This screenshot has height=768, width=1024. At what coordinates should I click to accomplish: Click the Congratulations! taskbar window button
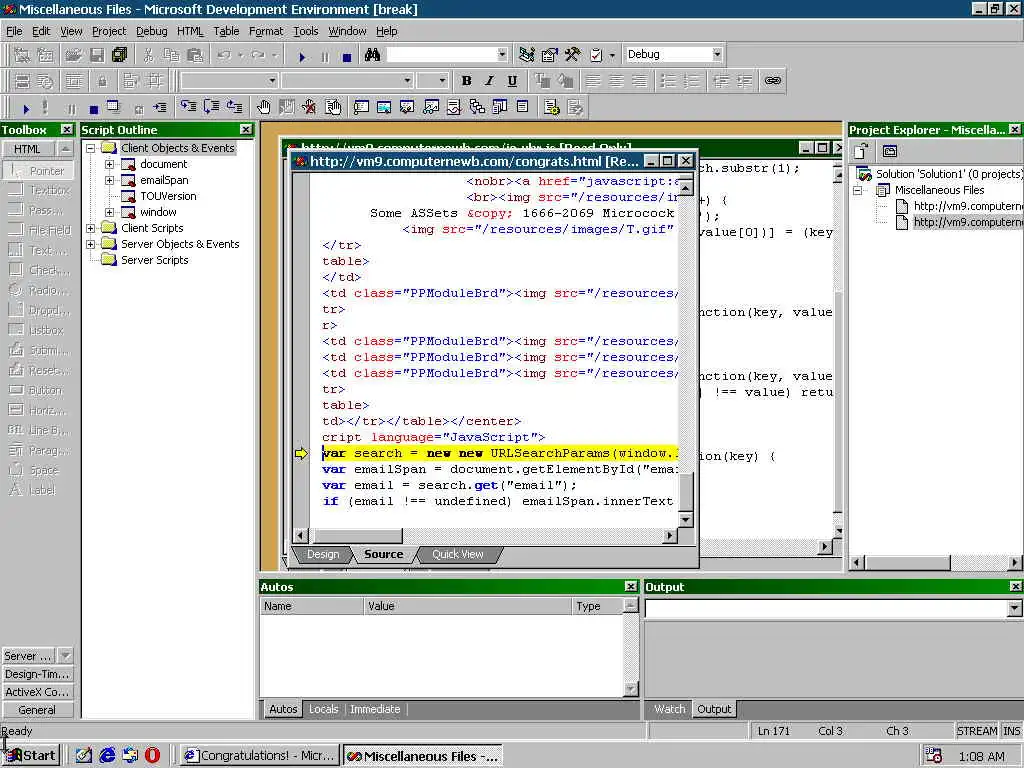pos(259,756)
